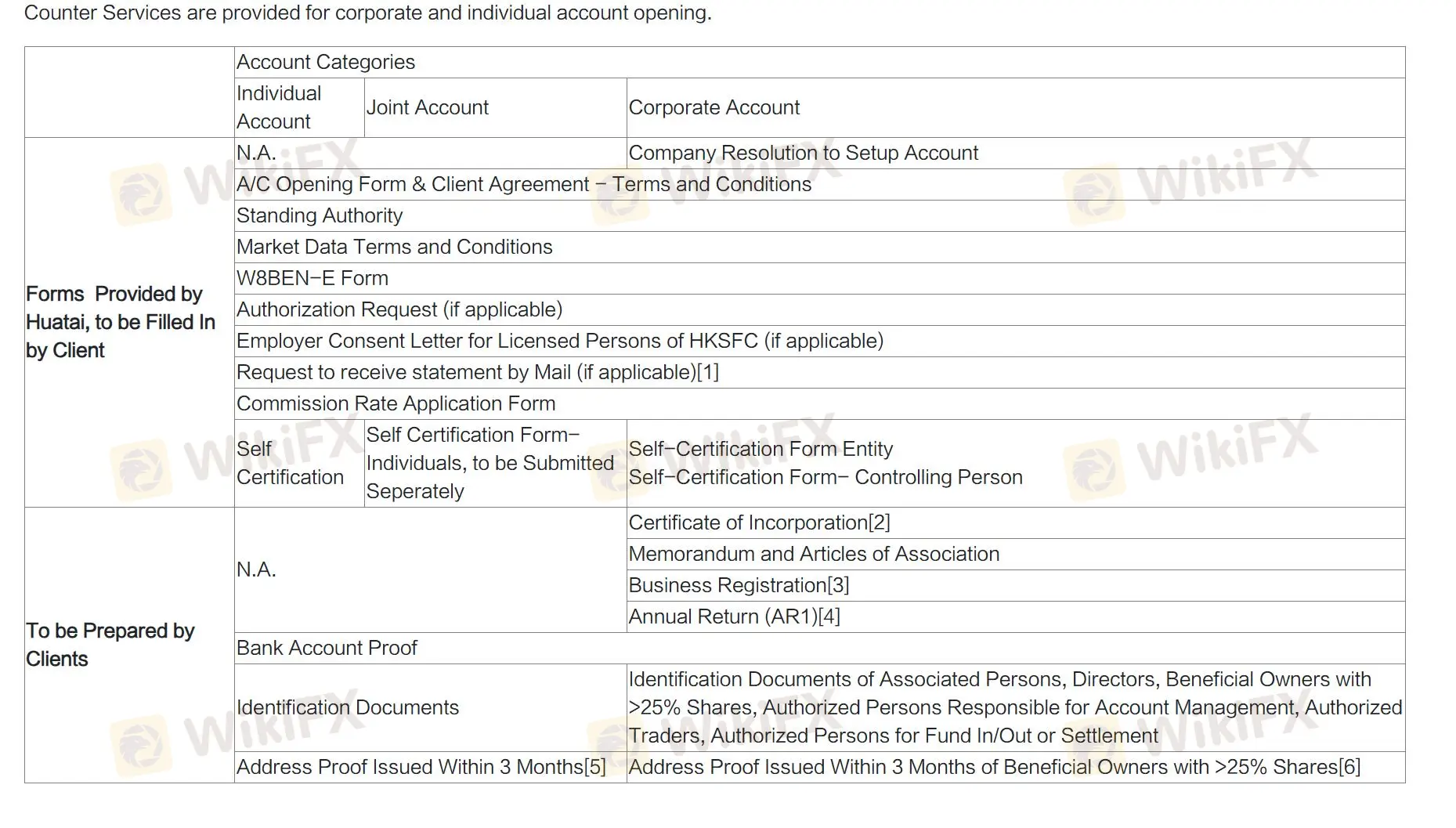Select the "W8BEN-E Form" row

[313, 279]
